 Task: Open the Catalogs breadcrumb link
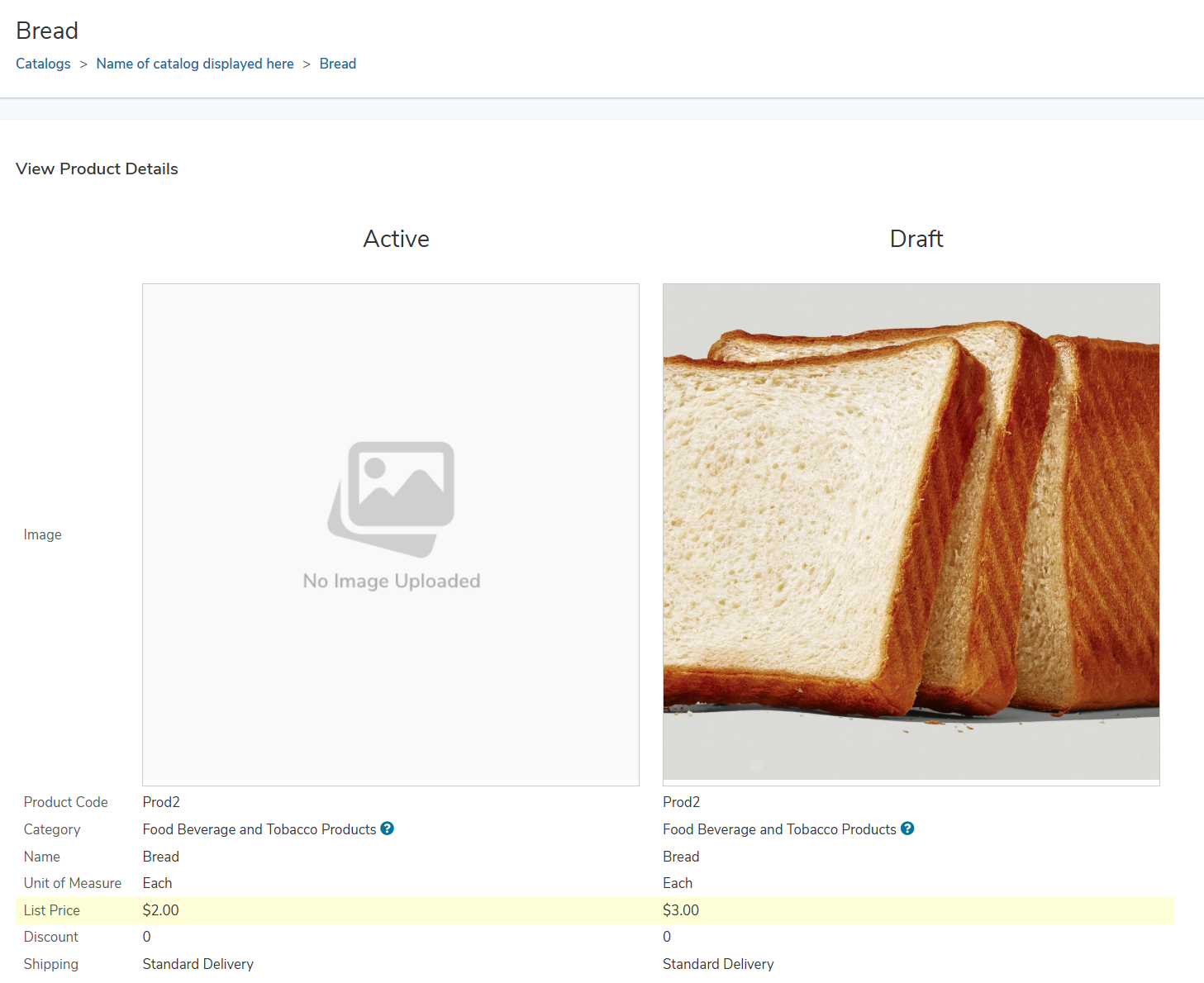[43, 64]
